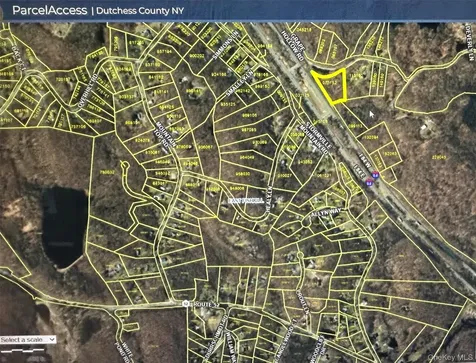Select parcel number 924188

coord(219,75)
